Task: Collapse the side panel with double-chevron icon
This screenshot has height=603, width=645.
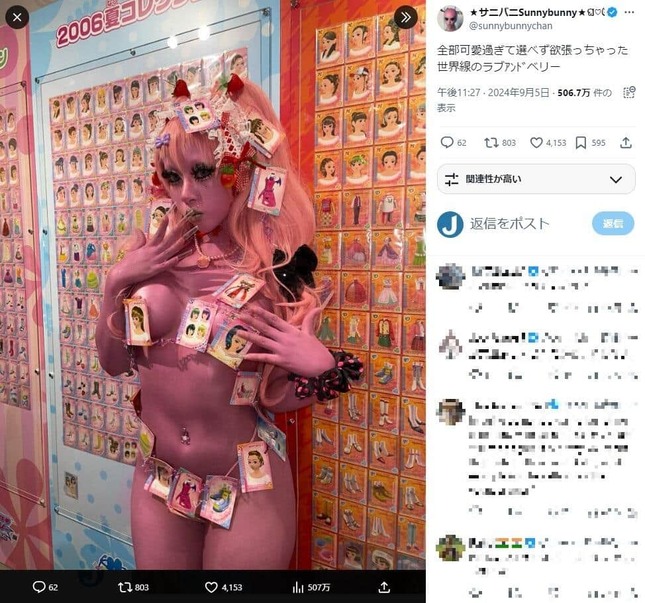Action: pyautogui.click(x=405, y=17)
